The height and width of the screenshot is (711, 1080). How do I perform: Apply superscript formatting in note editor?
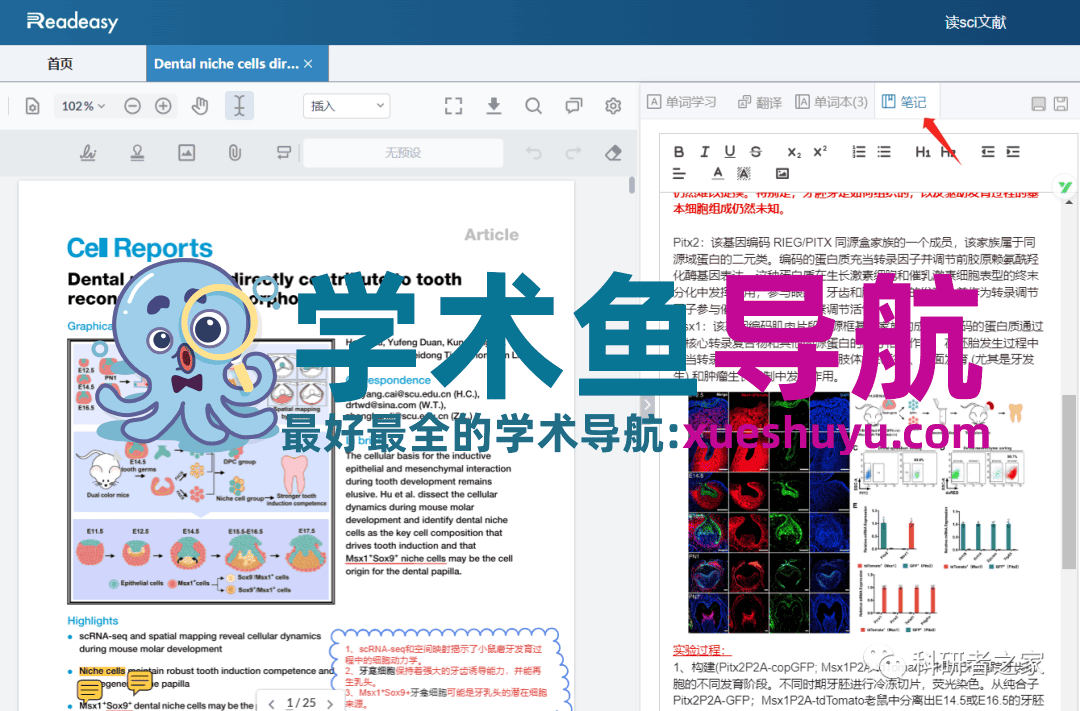point(819,151)
